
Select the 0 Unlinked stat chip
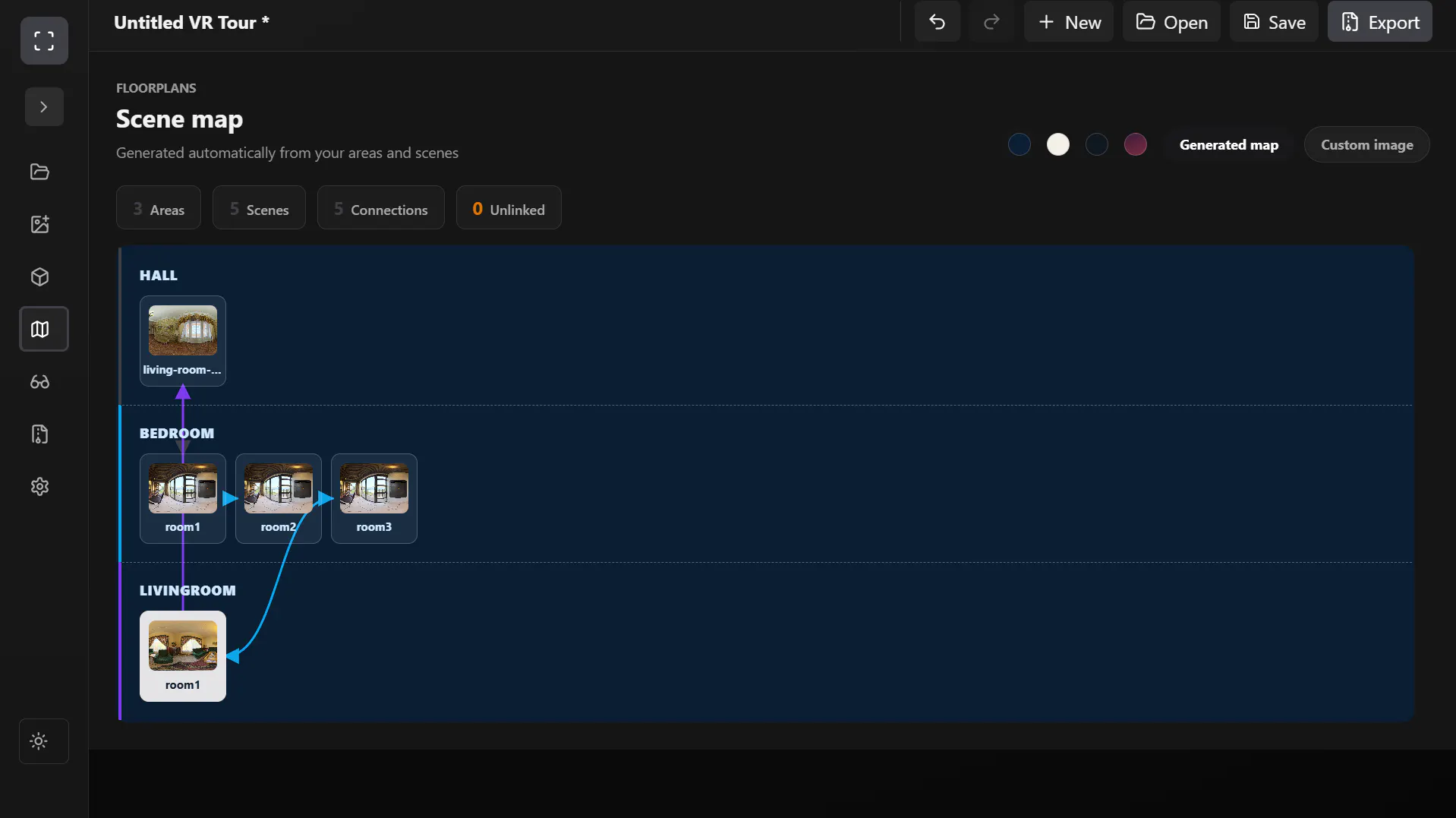pyautogui.click(x=509, y=208)
